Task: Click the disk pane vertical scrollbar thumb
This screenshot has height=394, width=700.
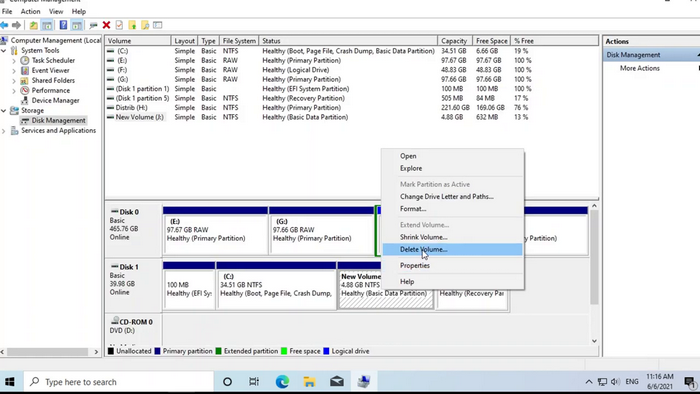Action: tap(594, 257)
